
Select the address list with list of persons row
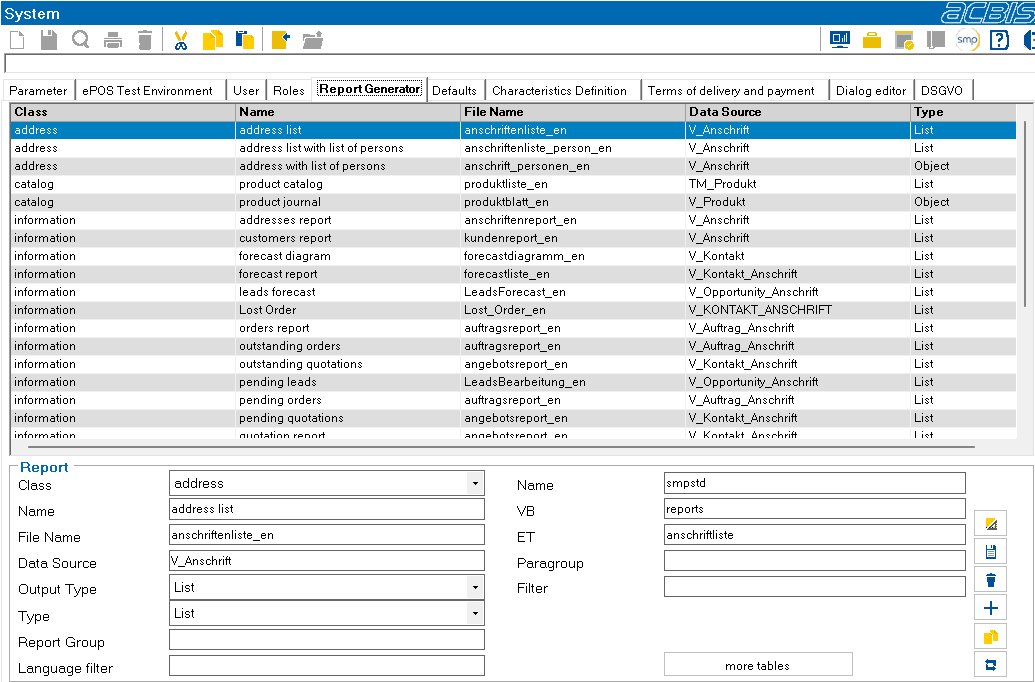[514, 148]
